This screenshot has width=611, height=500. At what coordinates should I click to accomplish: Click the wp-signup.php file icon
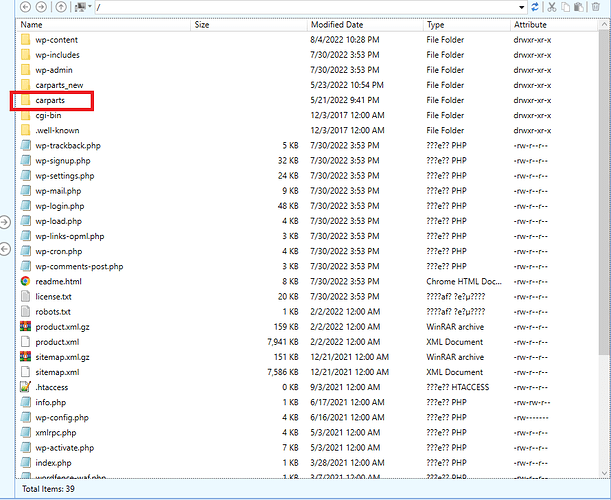point(26,161)
